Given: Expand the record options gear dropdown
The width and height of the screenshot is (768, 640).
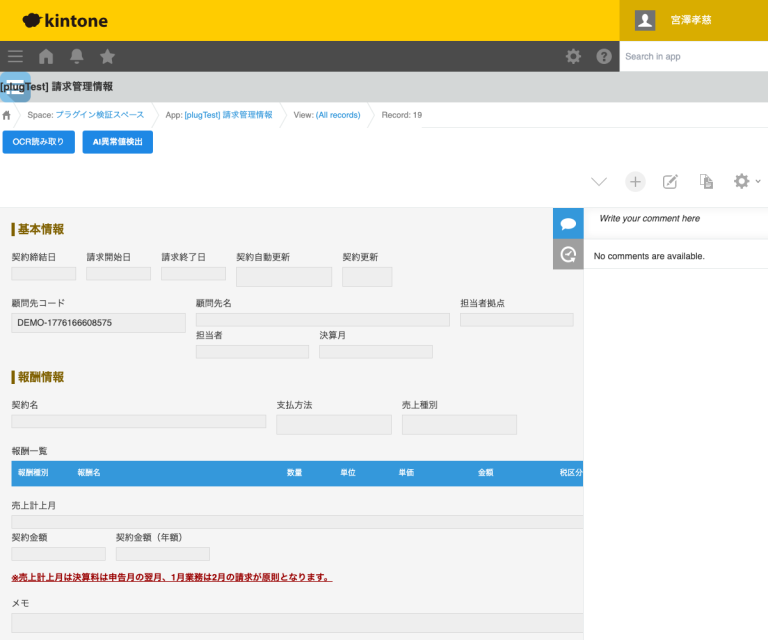Looking at the screenshot, I should pos(746,181).
